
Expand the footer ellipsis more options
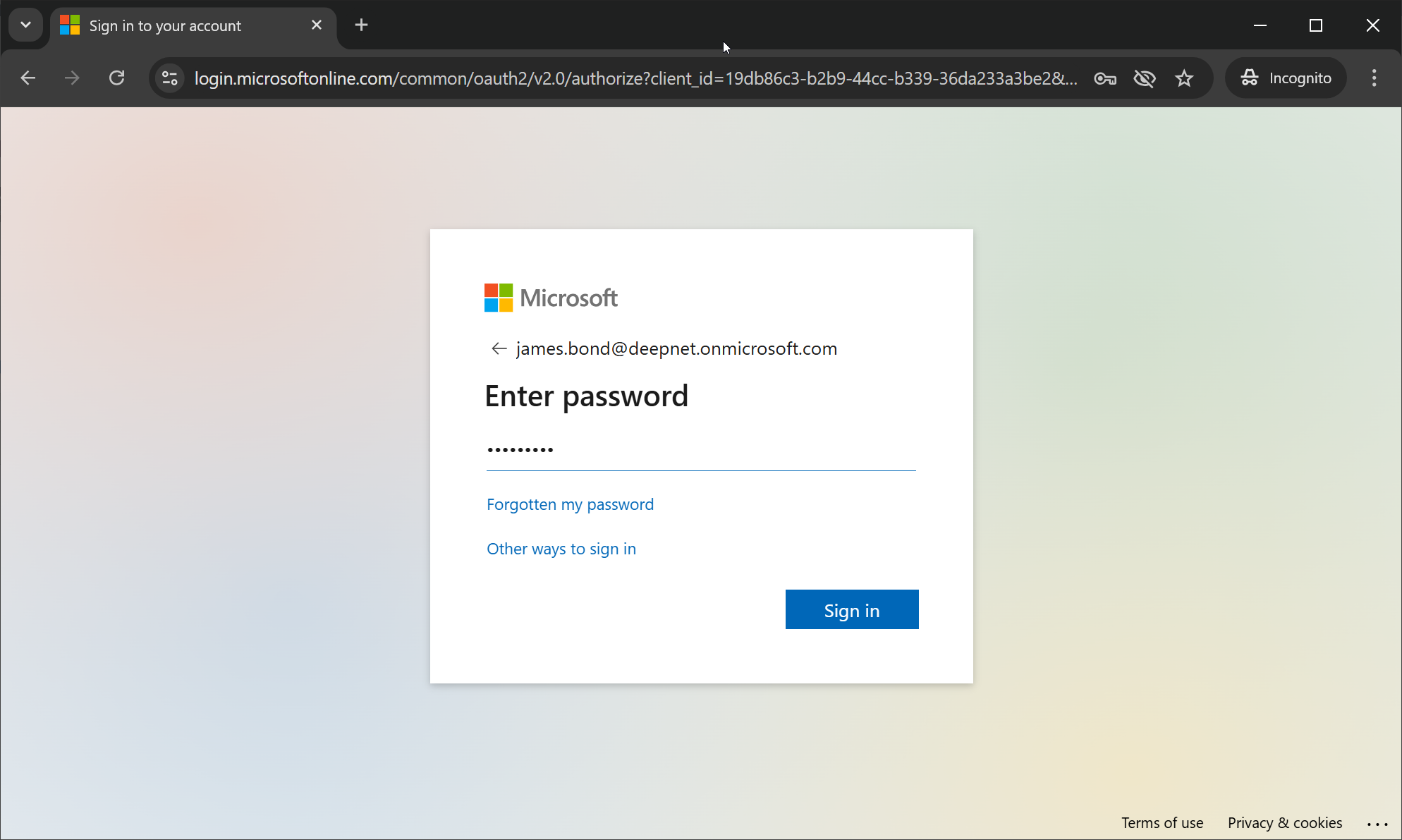click(1377, 823)
